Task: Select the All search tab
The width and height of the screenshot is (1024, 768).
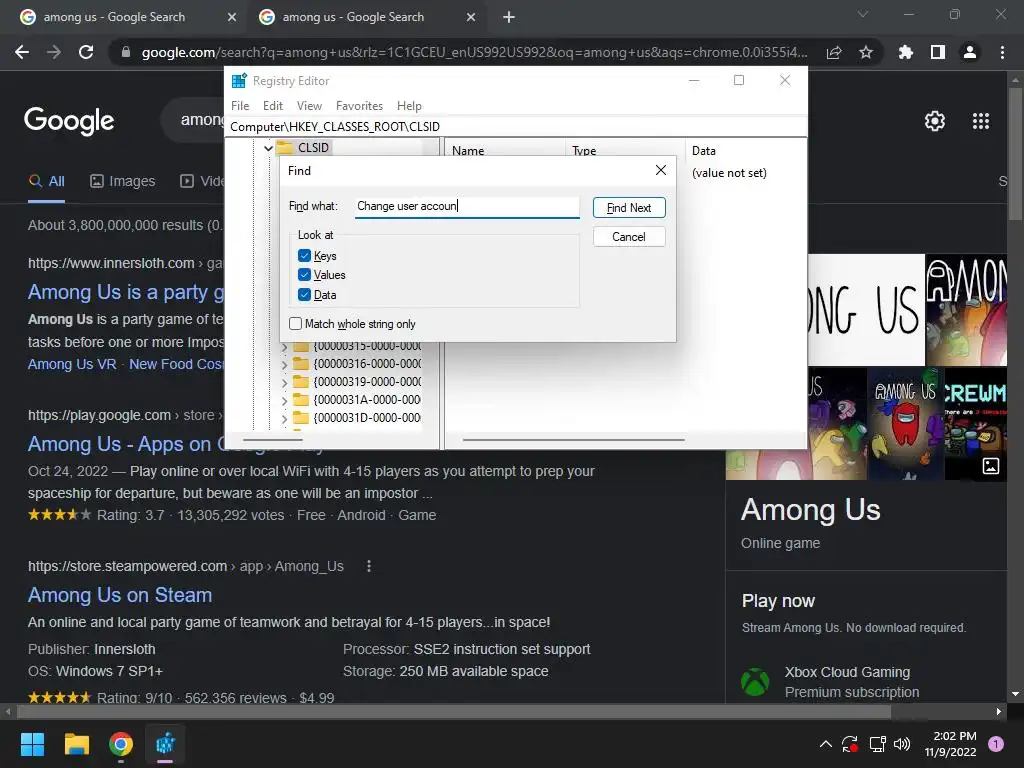Action: pyautogui.click(x=46, y=181)
